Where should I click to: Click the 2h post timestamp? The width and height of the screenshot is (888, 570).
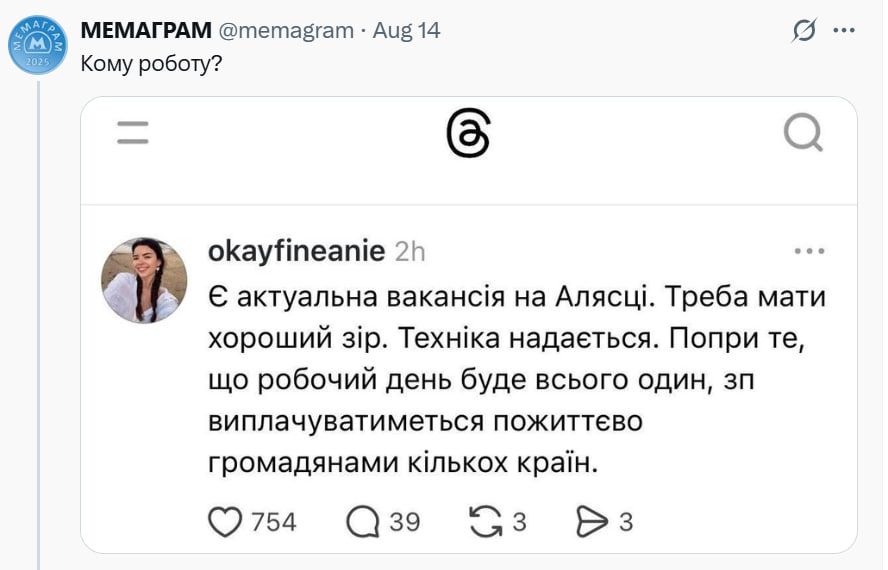[410, 252]
